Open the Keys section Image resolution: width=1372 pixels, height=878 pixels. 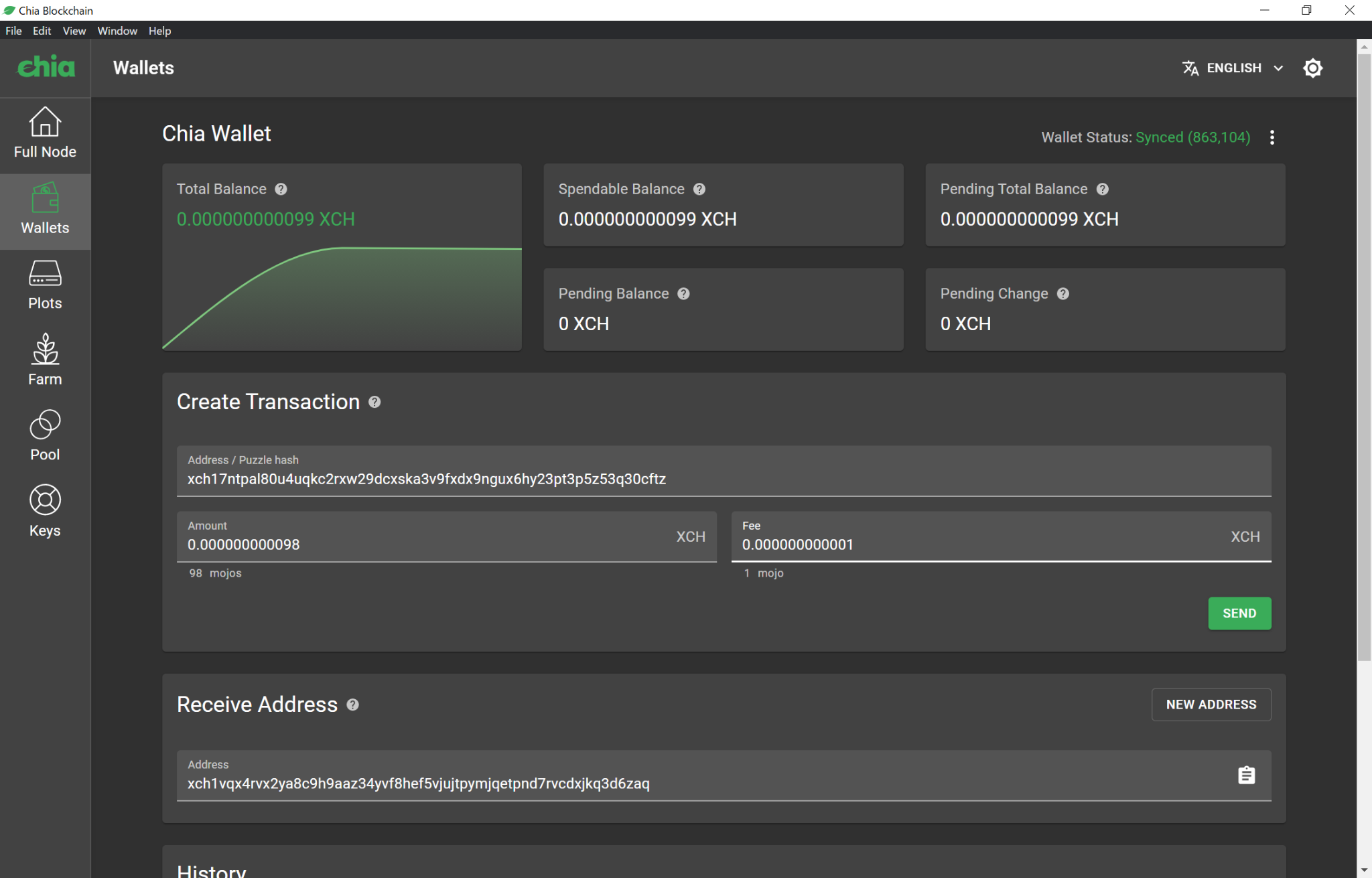tap(45, 512)
